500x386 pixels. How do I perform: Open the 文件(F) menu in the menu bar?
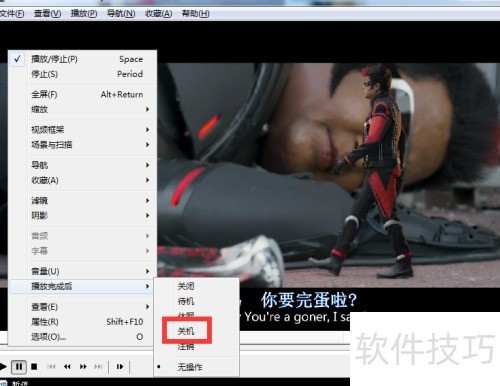click(x=12, y=14)
